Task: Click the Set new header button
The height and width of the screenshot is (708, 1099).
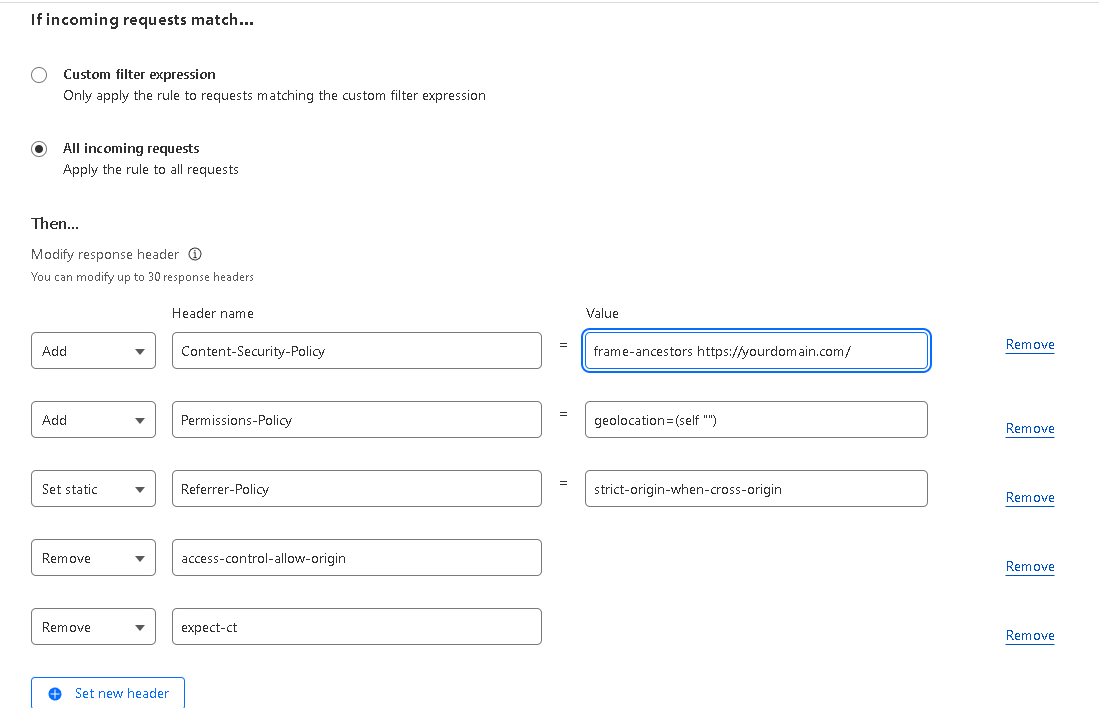Action: [107, 693]
